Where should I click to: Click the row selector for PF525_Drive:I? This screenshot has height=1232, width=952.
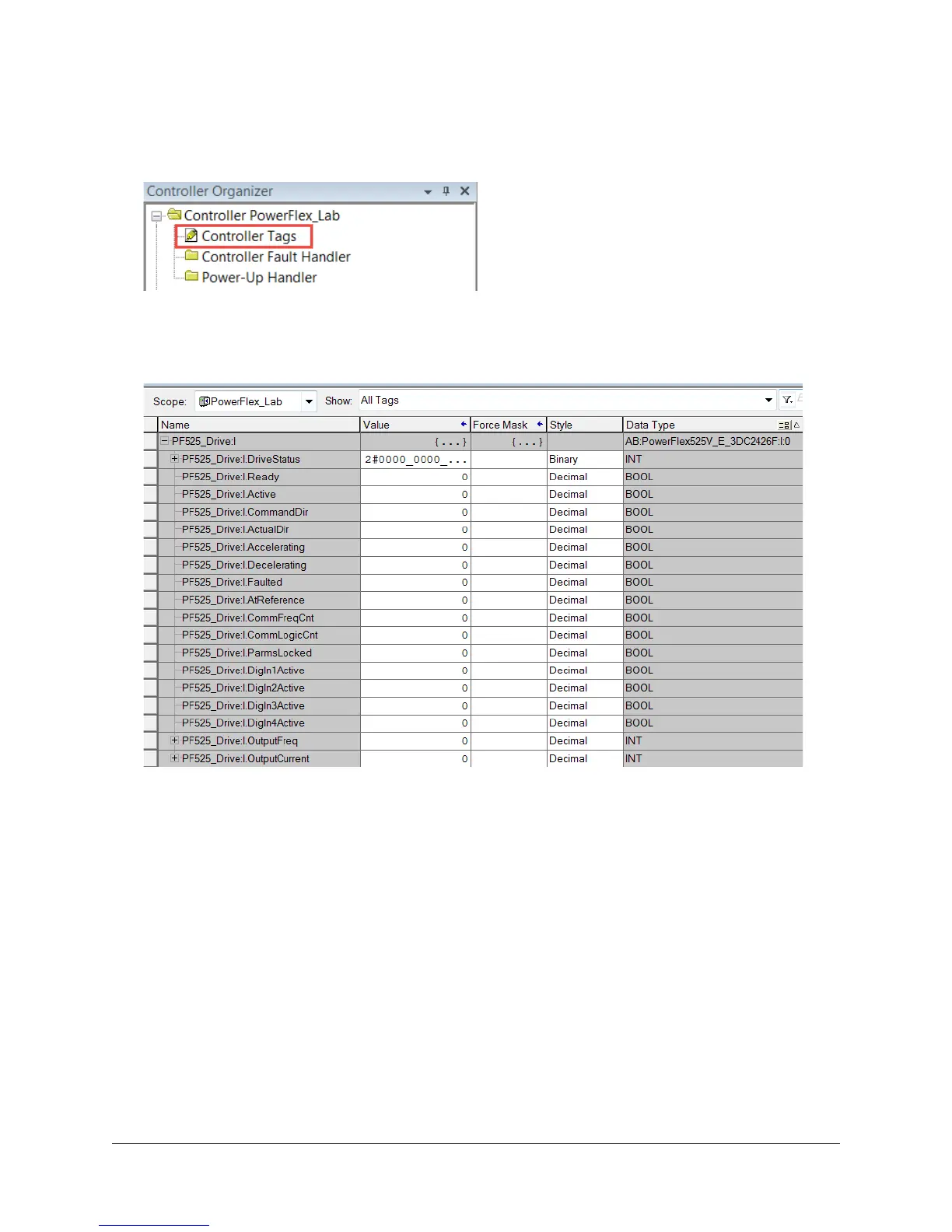pyautogui.click(x=151, y=441)
